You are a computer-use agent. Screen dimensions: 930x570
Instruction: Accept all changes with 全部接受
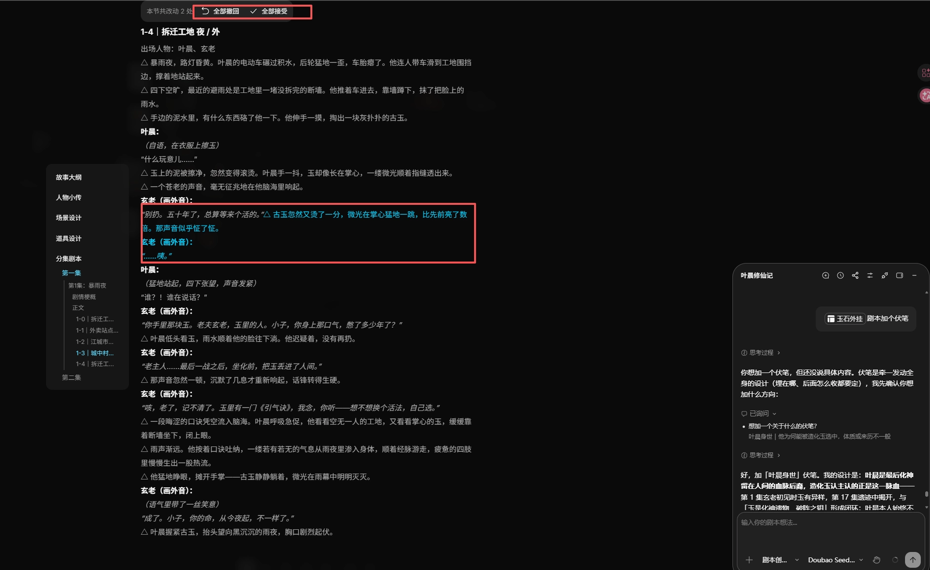(269, 11)
